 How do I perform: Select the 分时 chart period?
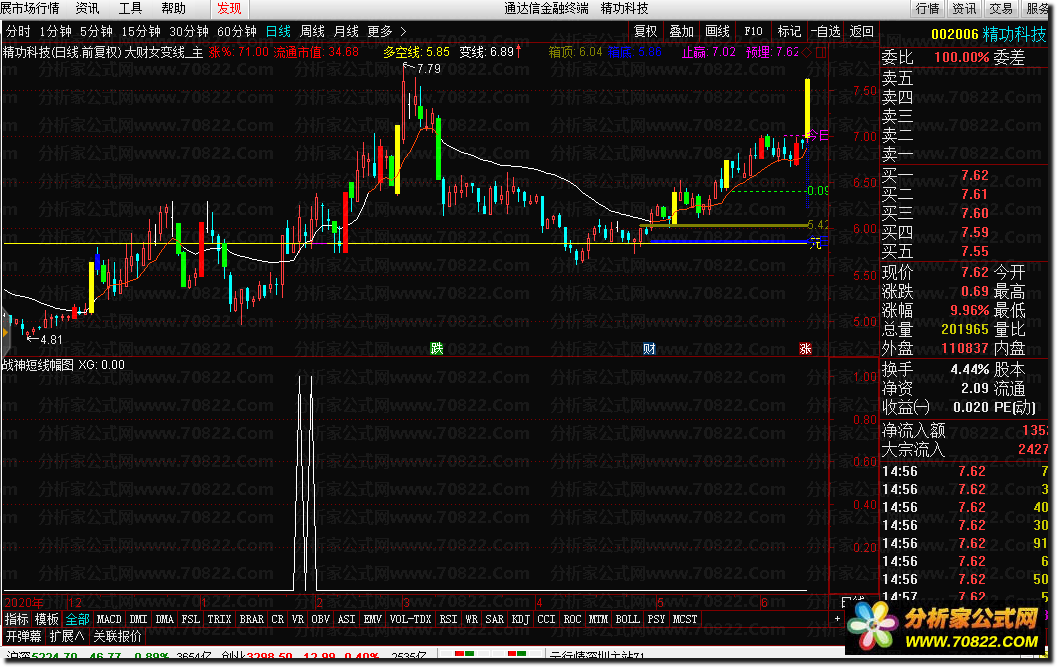point(18,32)
